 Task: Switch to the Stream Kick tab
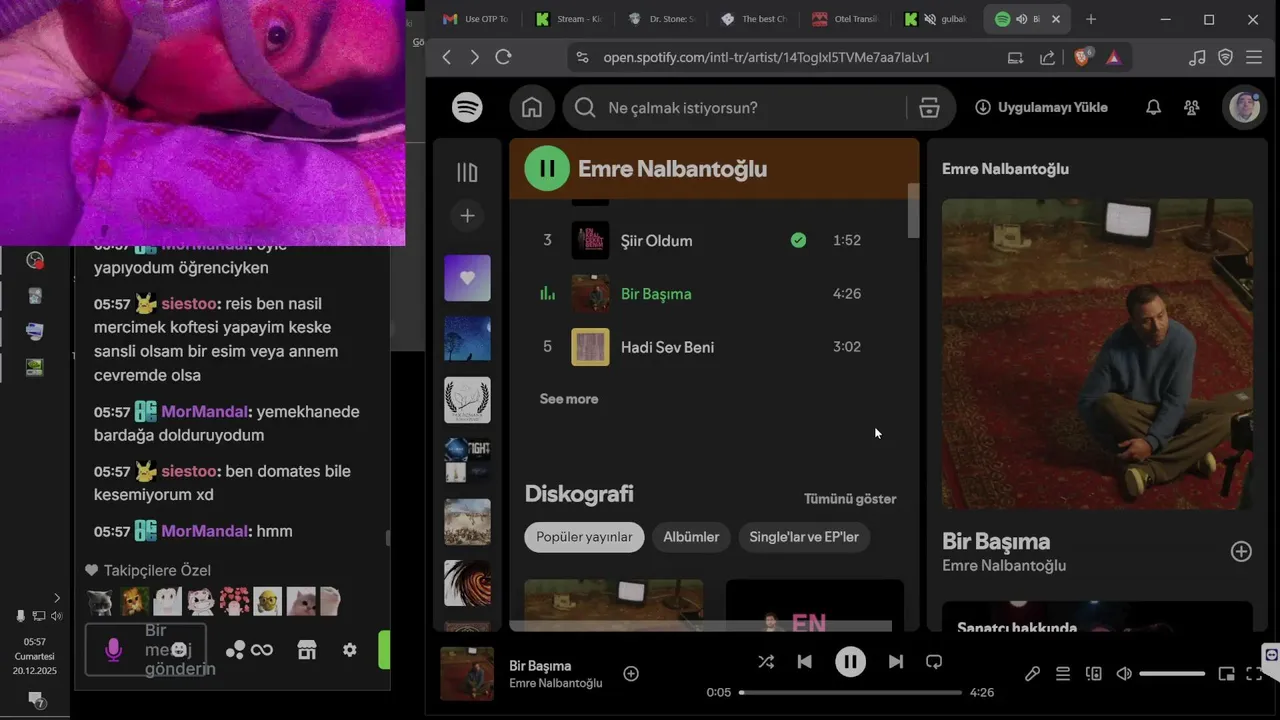tap(569, 19)
